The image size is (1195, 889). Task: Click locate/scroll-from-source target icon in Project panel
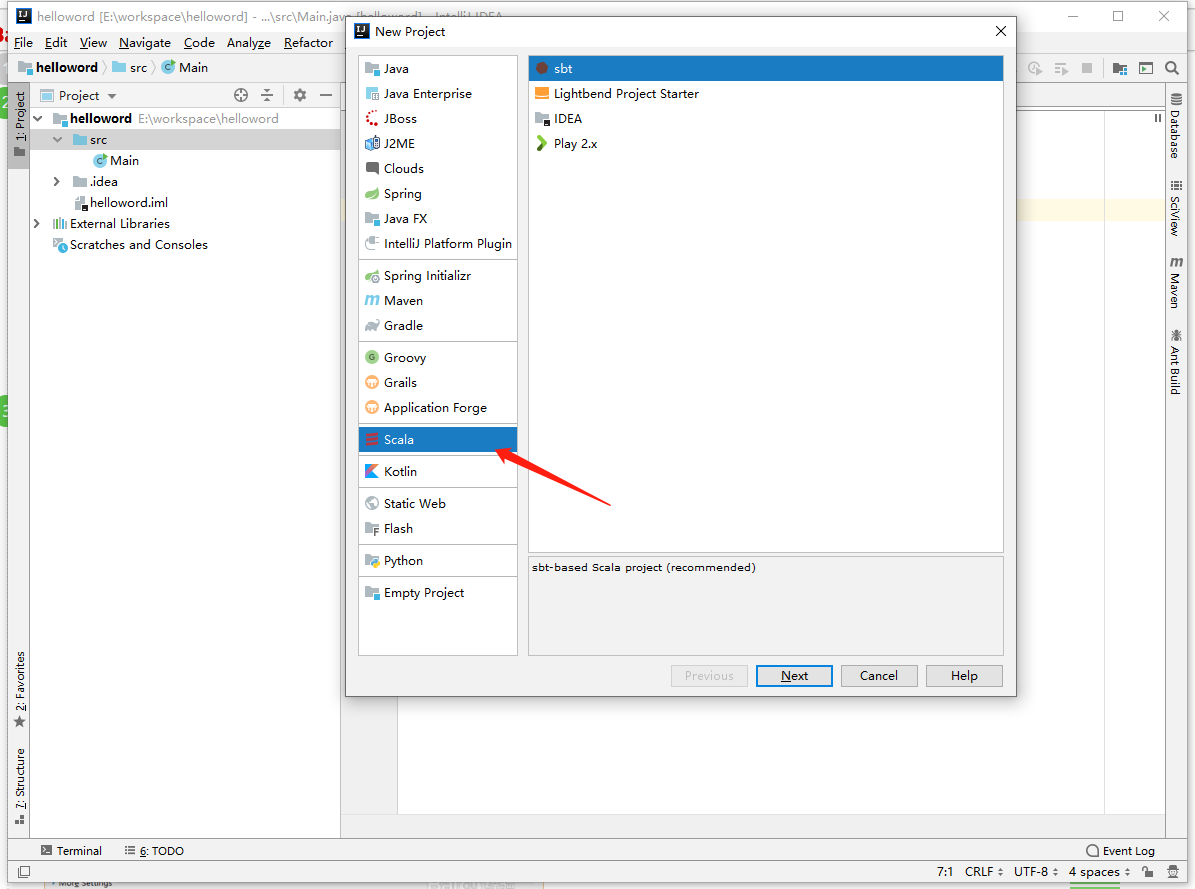tap(241, 95)
